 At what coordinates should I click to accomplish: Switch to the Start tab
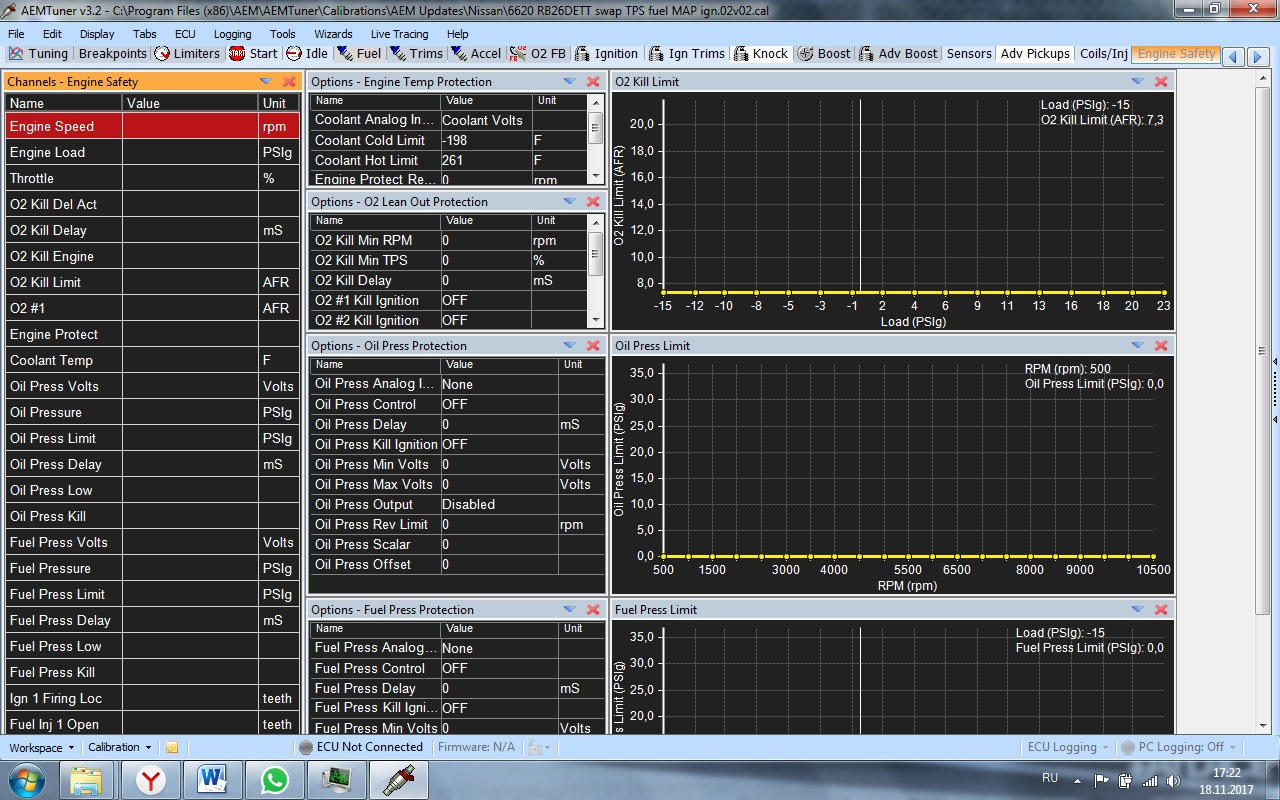254,54
